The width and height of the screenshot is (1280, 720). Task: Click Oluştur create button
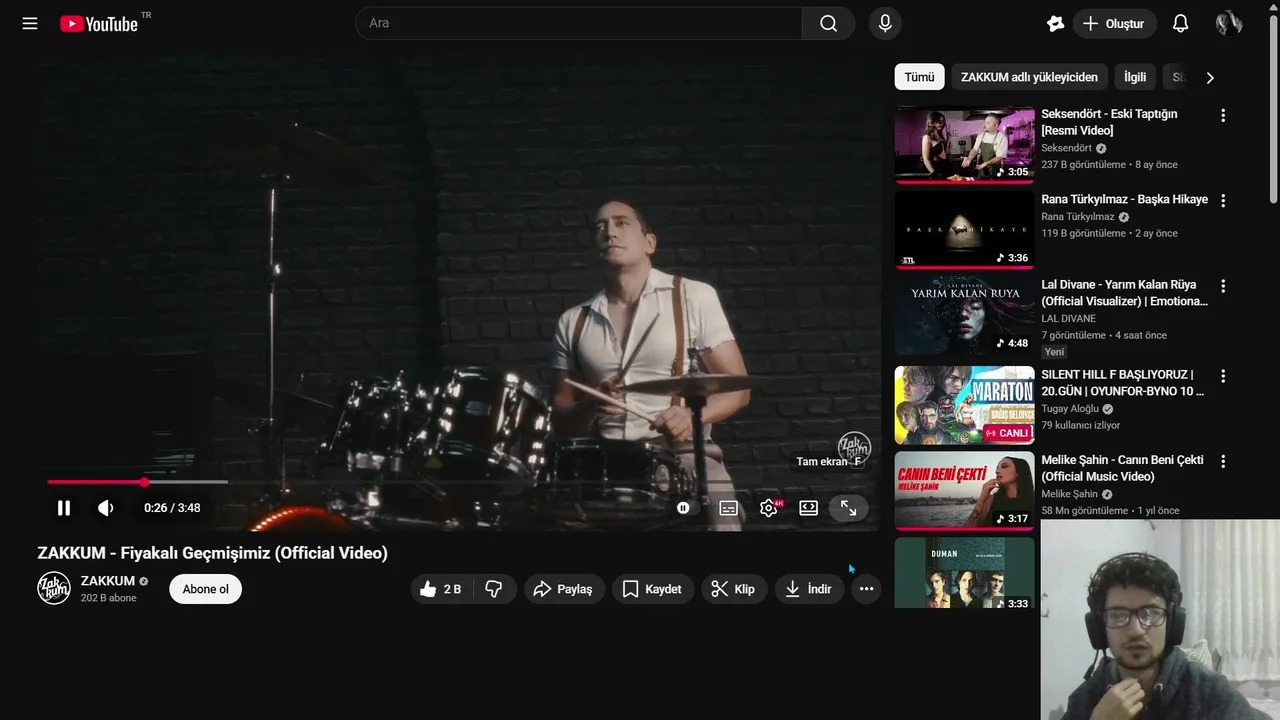point(1114,23)
